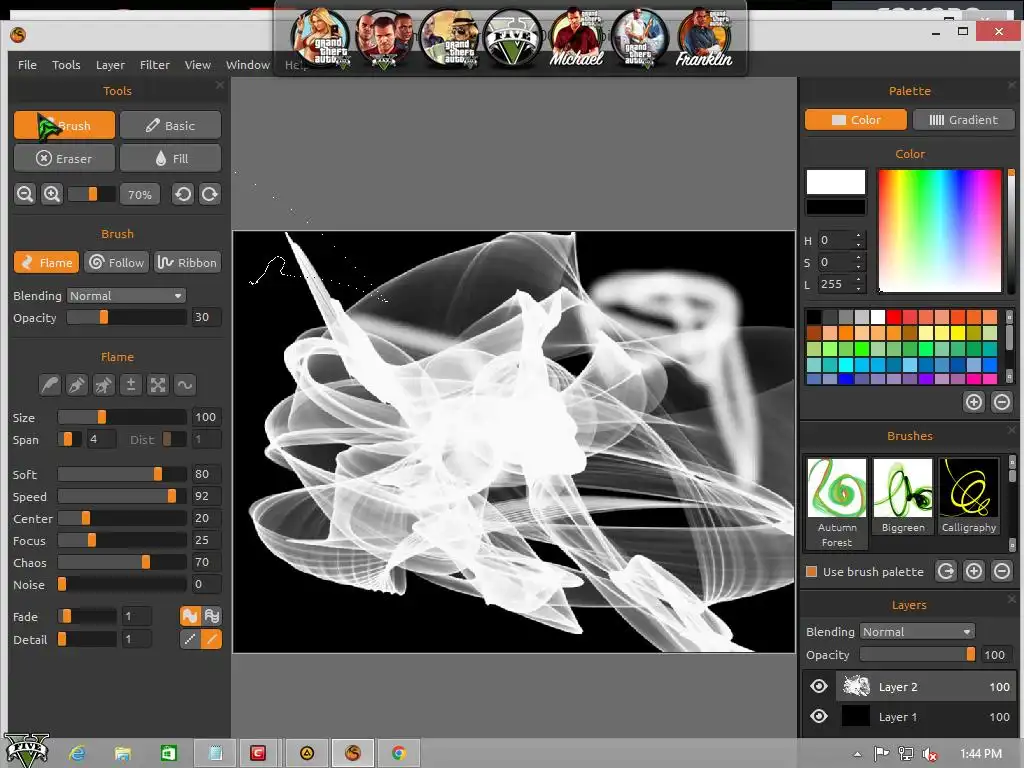
Task: Choose the Fill tool
Action: click(170, 159)
